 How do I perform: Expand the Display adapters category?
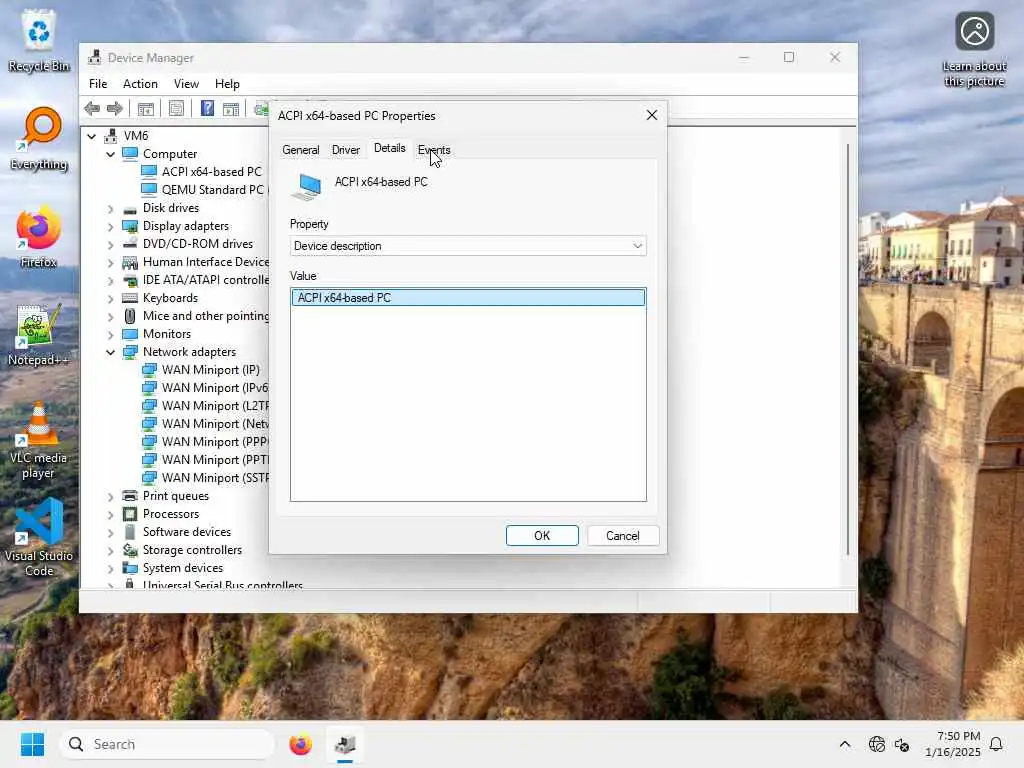[x=110, y=227]
